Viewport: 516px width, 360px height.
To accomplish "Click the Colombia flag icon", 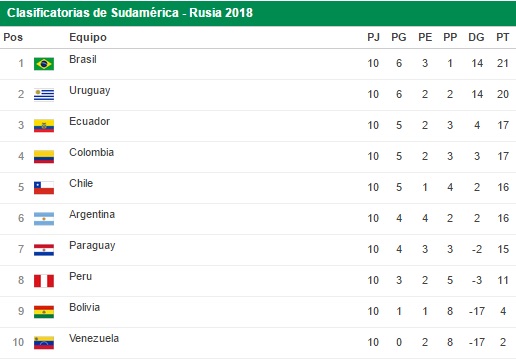I will pyautogui.click(x=44, y=157).
